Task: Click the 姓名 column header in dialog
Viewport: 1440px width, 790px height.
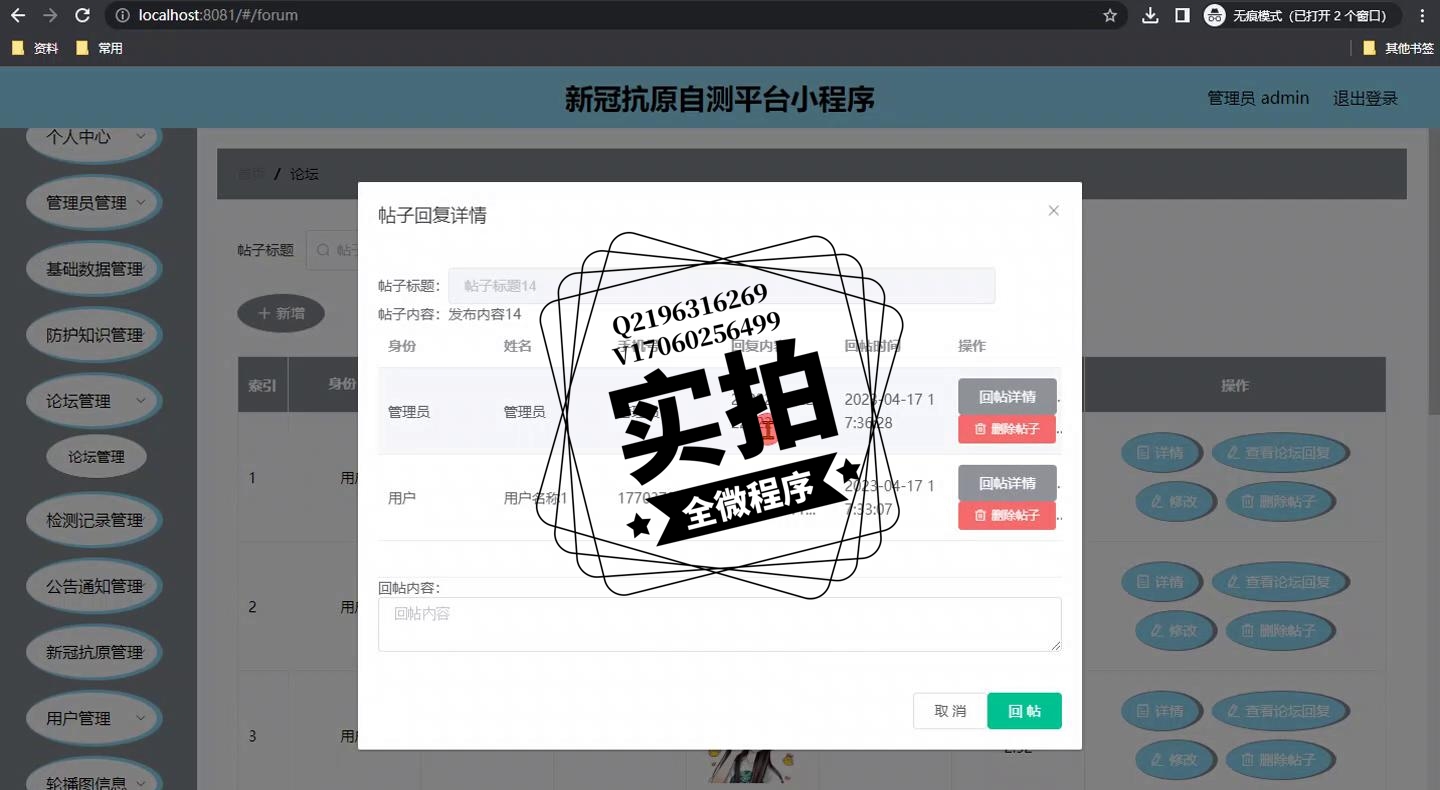Action: tap(517, 345)
